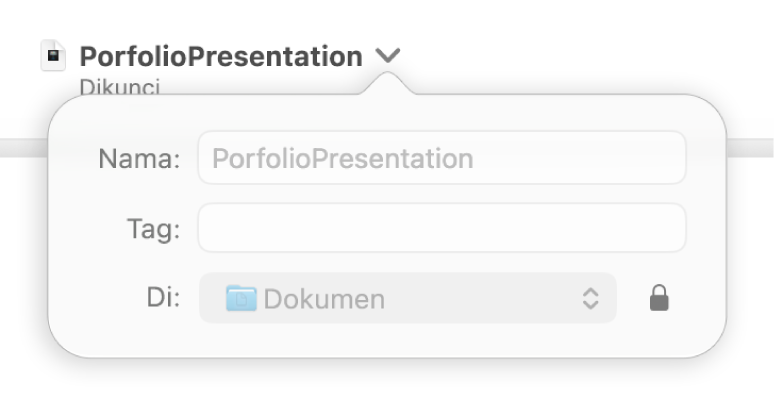This screenshot has width=774, height=404.
Task: Collapse the title popover using the chevron
Action: coord(388,55)
